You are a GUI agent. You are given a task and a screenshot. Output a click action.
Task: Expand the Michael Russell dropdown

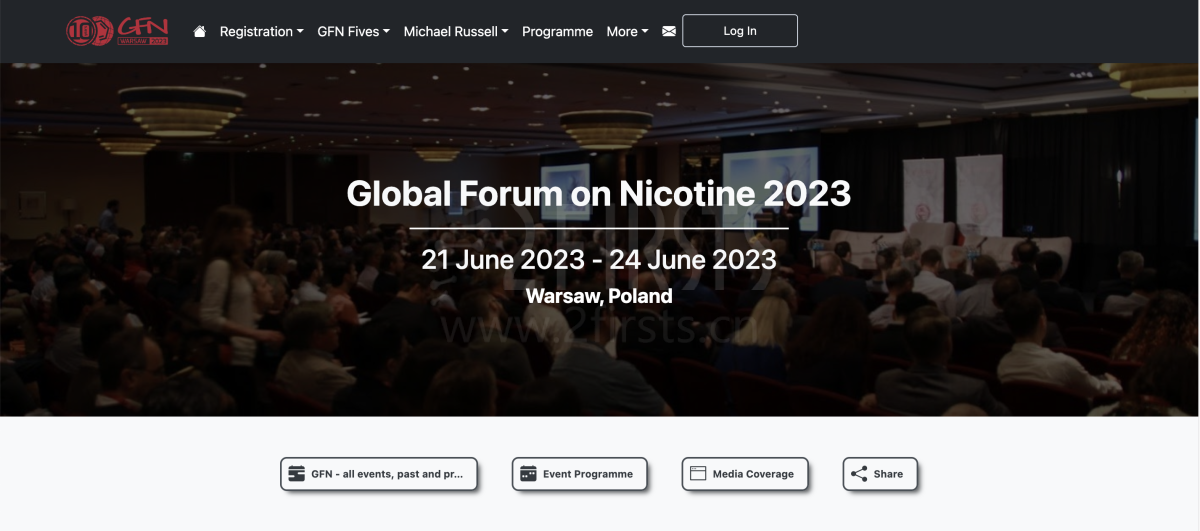pos(455,31)
